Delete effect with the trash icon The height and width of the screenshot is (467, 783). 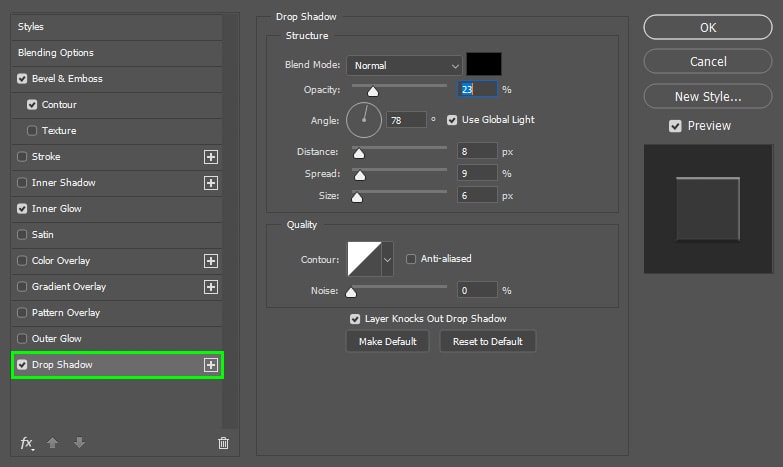(223, 443)
